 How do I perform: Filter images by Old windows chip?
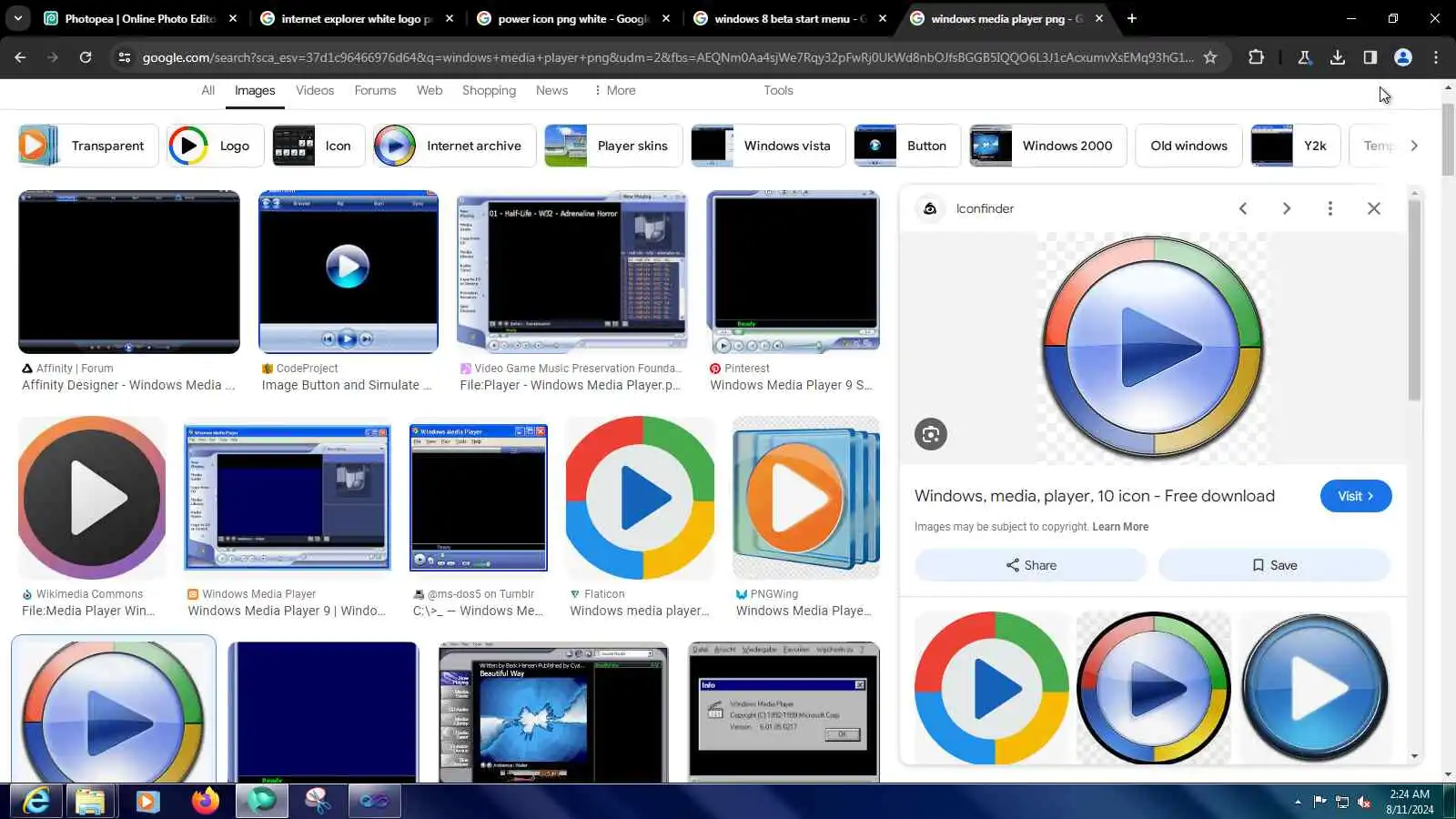[1188, 146]
